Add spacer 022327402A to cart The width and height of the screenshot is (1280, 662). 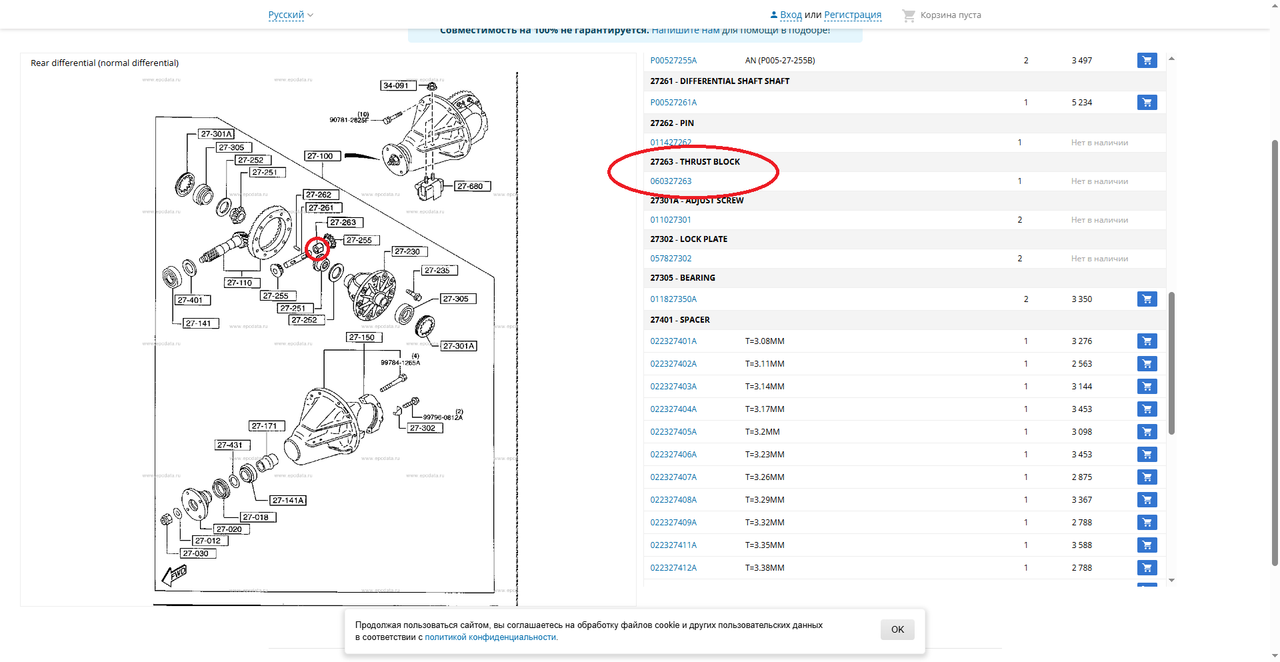pyautogui.click(x=1147, y=364)
